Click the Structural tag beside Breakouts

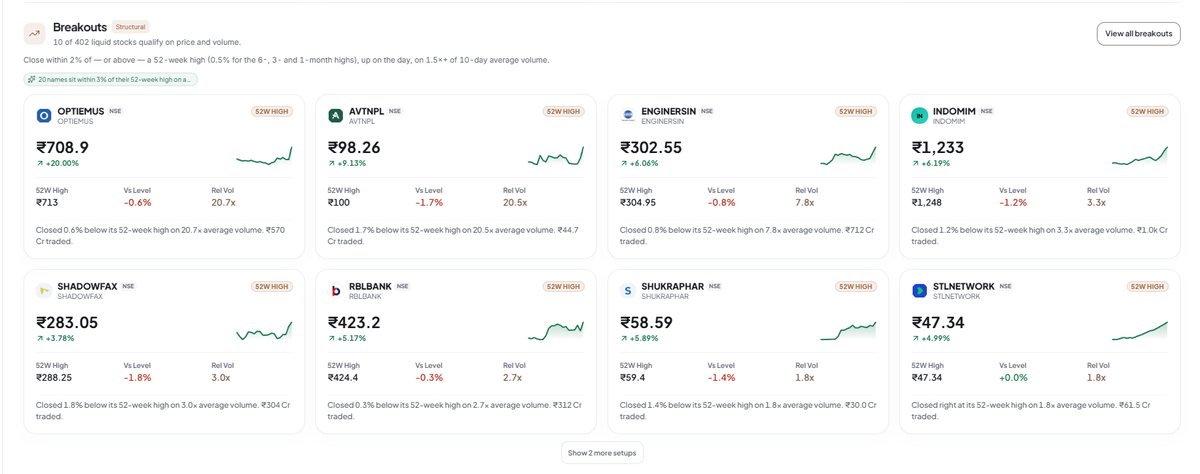click(130, 27)
